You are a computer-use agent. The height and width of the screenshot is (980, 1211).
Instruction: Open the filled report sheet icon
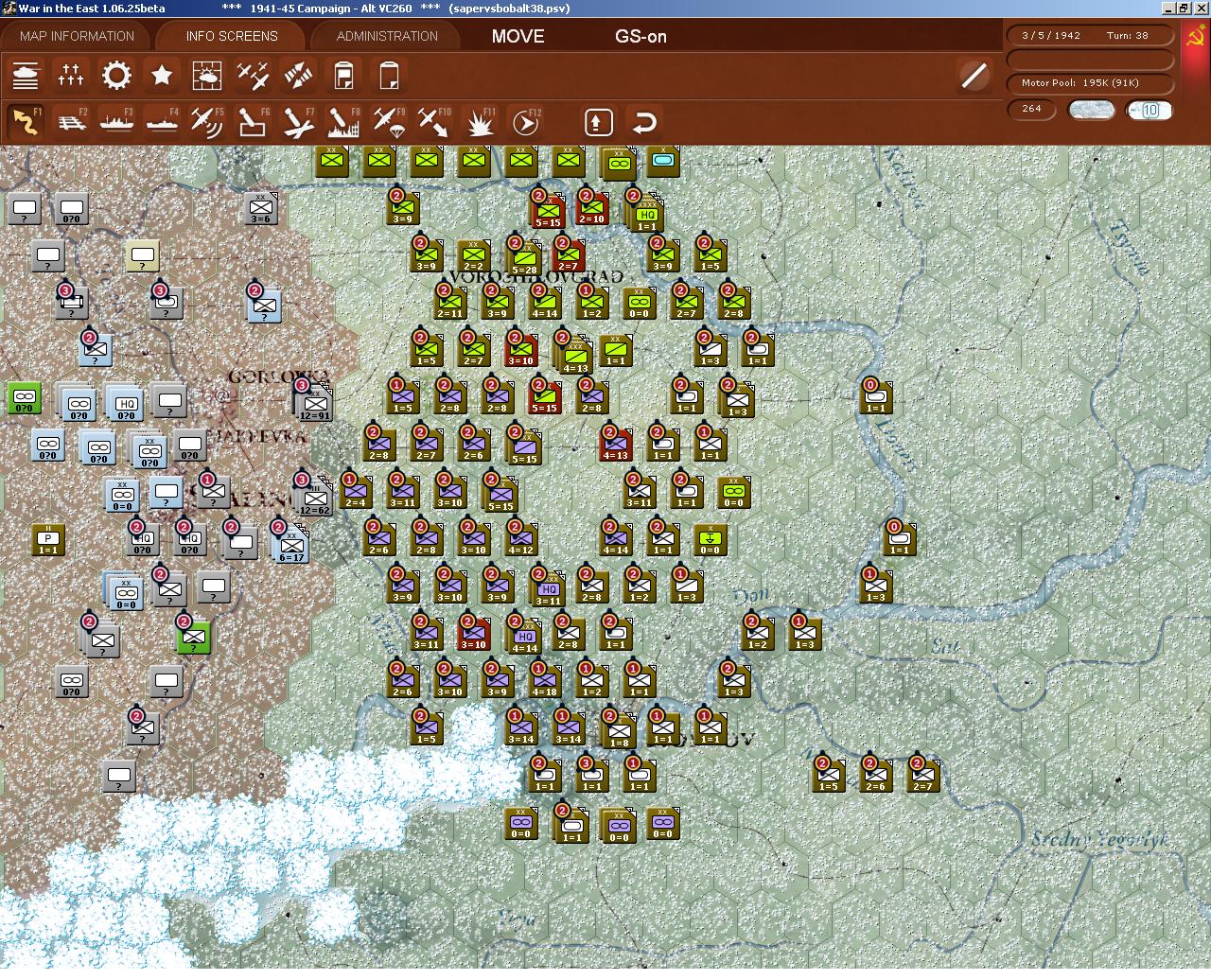pos(343,76)
